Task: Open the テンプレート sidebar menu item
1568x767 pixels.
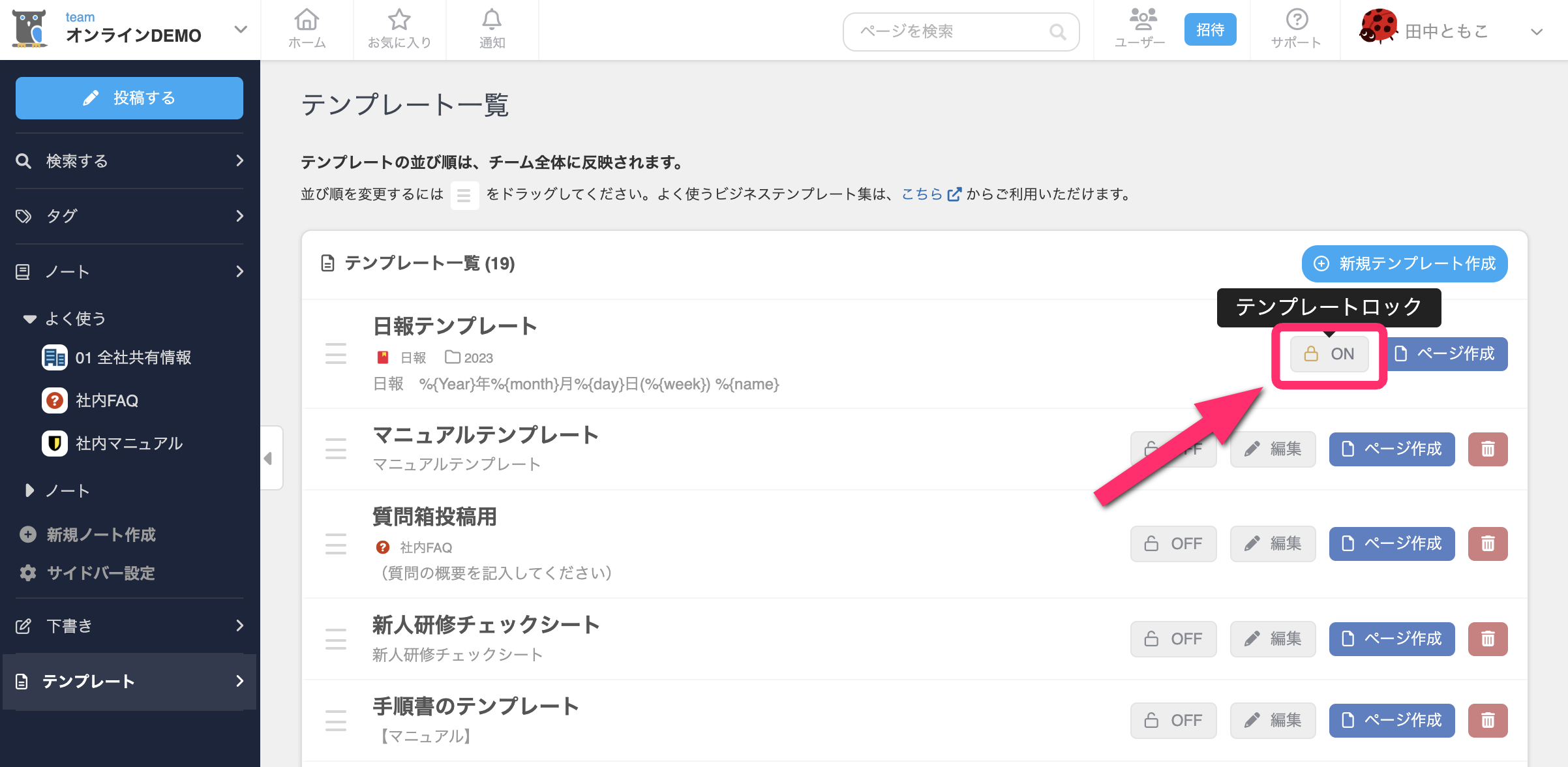Action: click(129, 681)
